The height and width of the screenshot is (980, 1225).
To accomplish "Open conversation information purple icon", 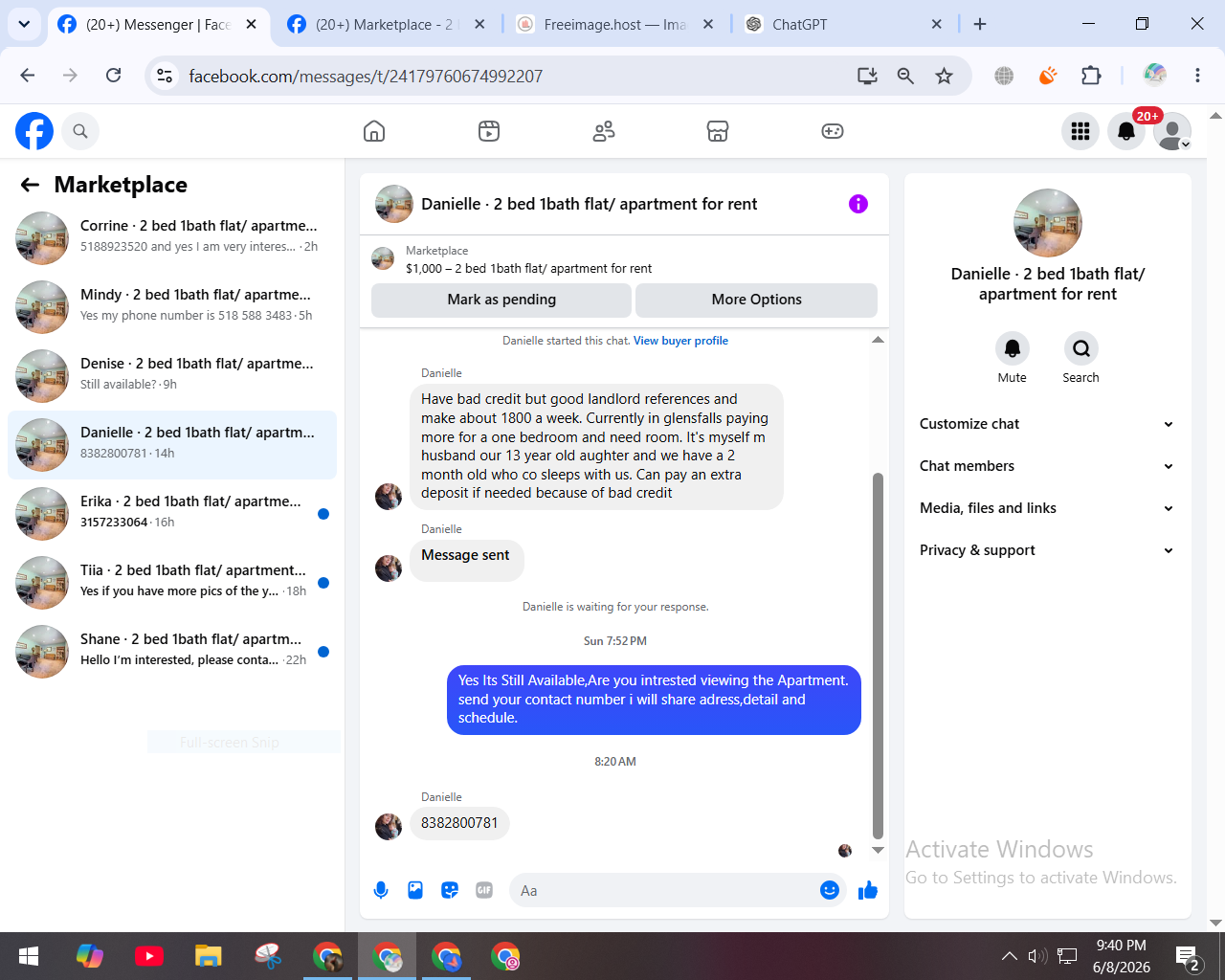I will tap(858, 204).
